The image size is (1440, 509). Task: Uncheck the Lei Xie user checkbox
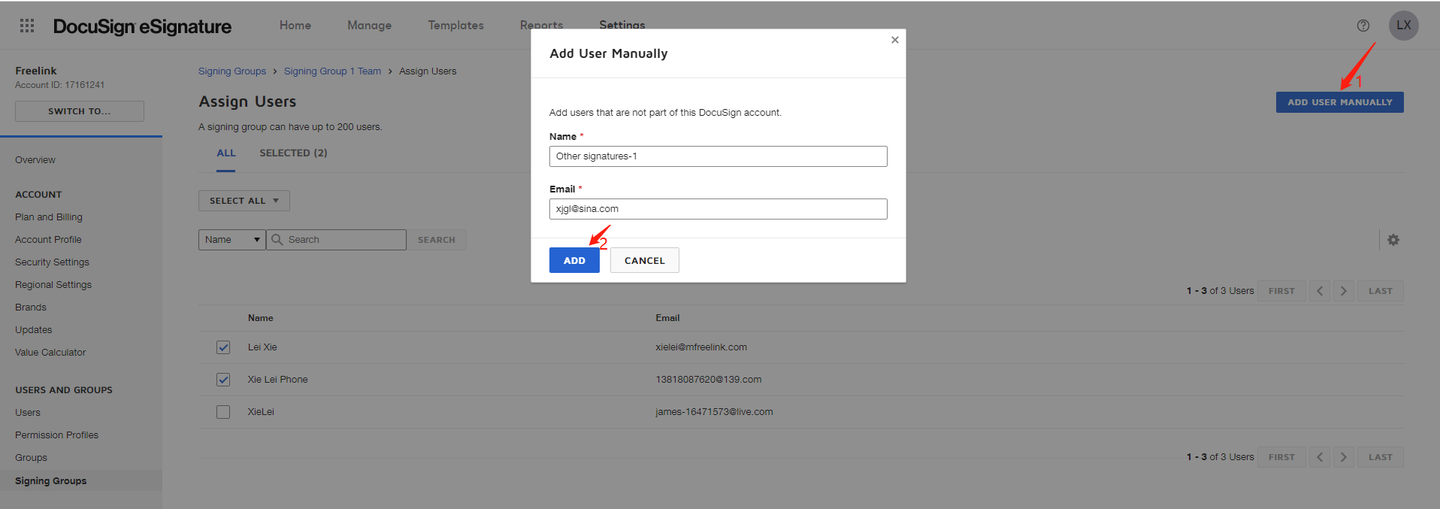(223, 347)
